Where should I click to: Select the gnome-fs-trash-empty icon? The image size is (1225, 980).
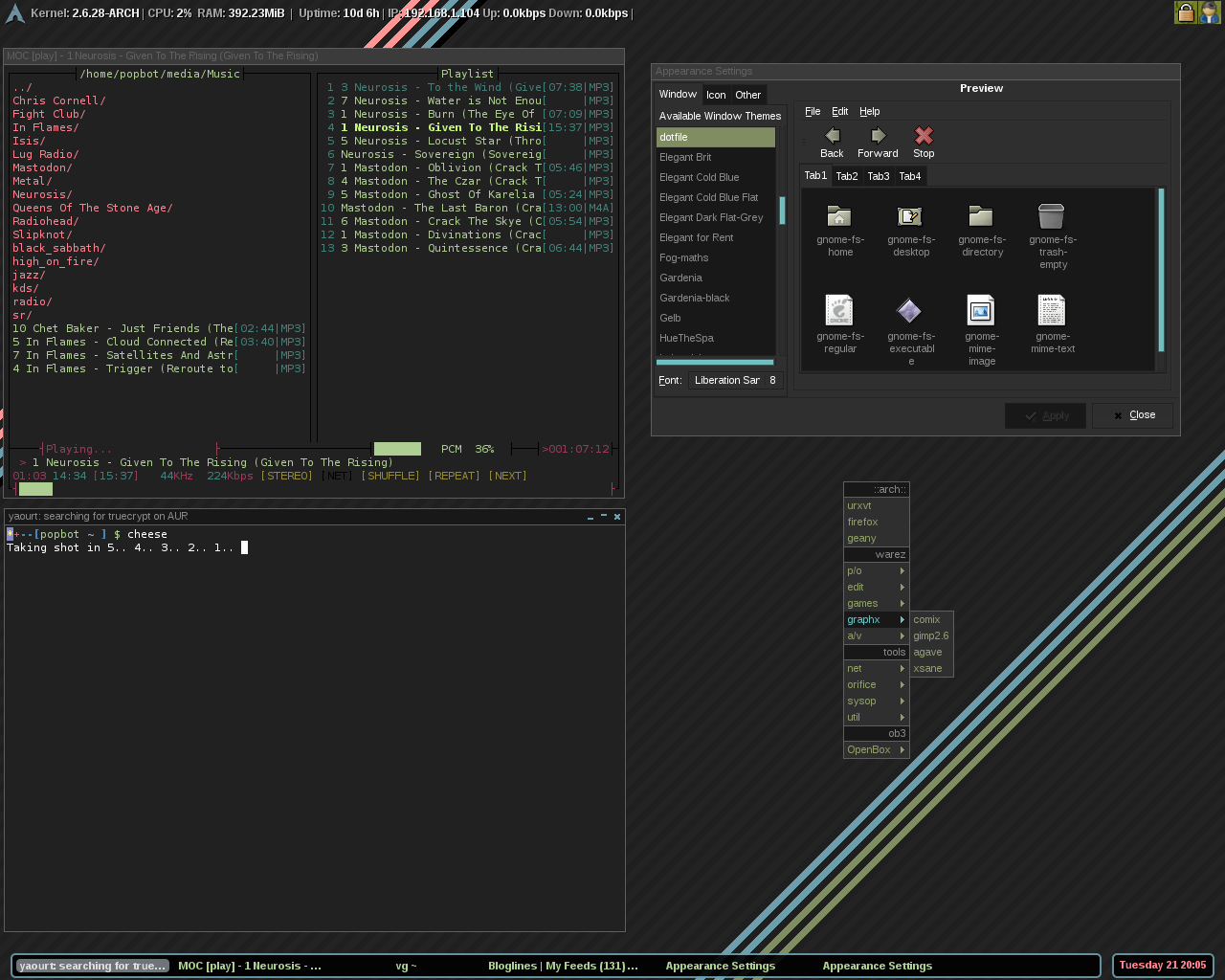[x=1052, y=216]
